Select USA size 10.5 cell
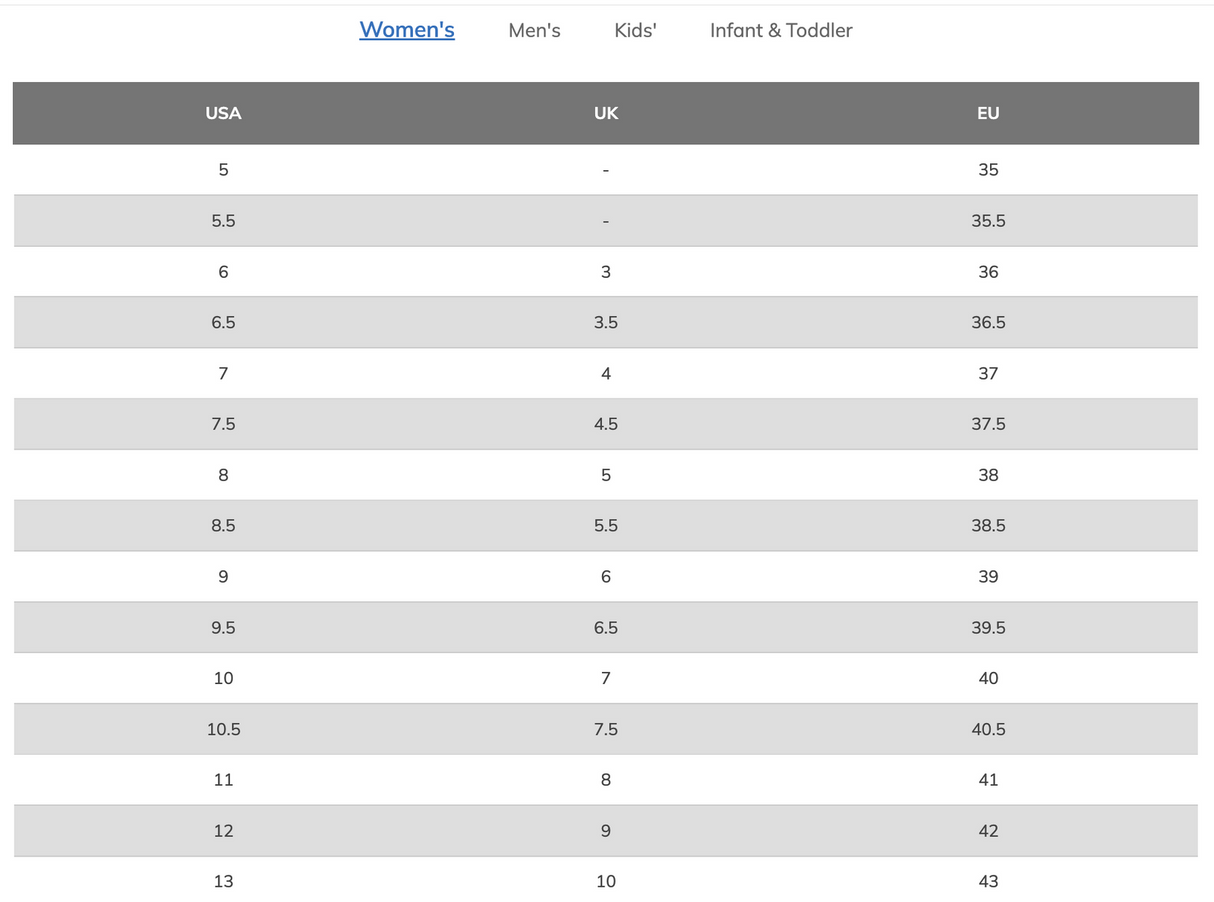 (x=223, y=729)
